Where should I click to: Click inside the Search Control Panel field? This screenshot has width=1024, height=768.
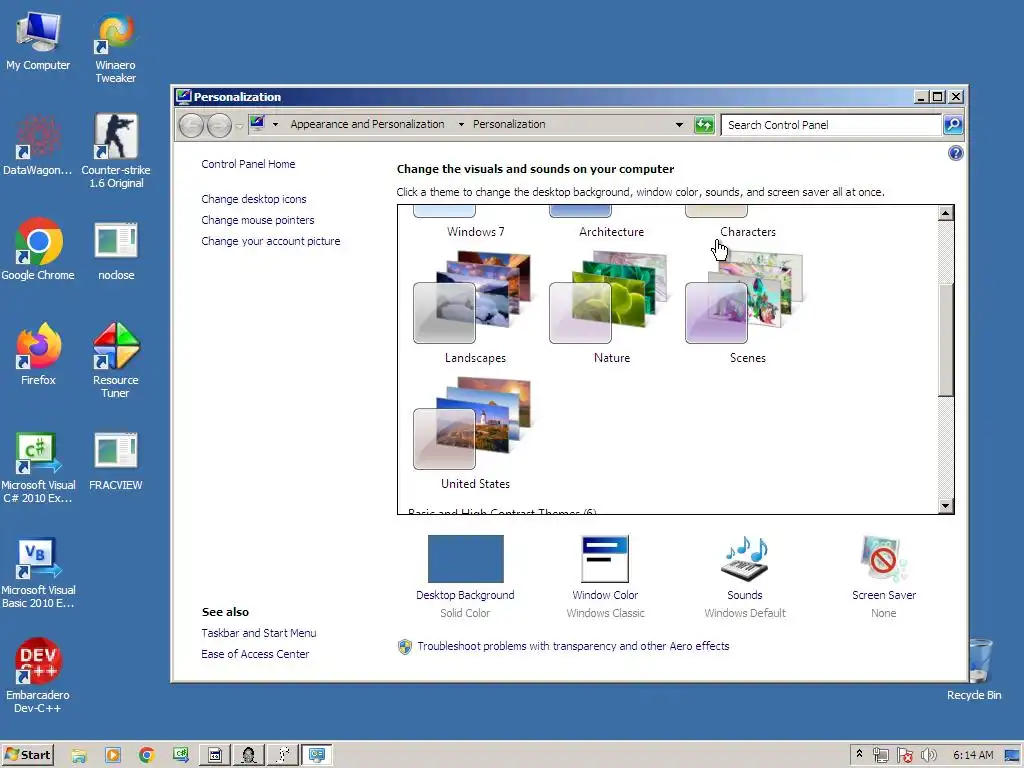pyautogui.click(x=831, y=125)
